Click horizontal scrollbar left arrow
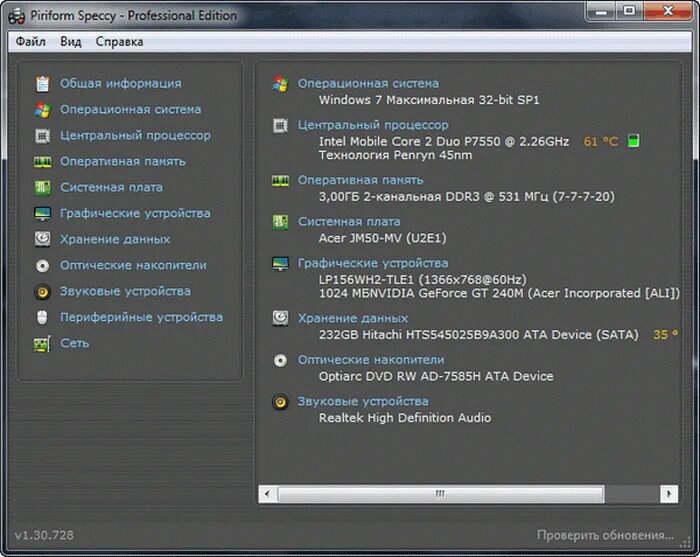This screenshot has height=557, width=700. [x=267, y=494]
